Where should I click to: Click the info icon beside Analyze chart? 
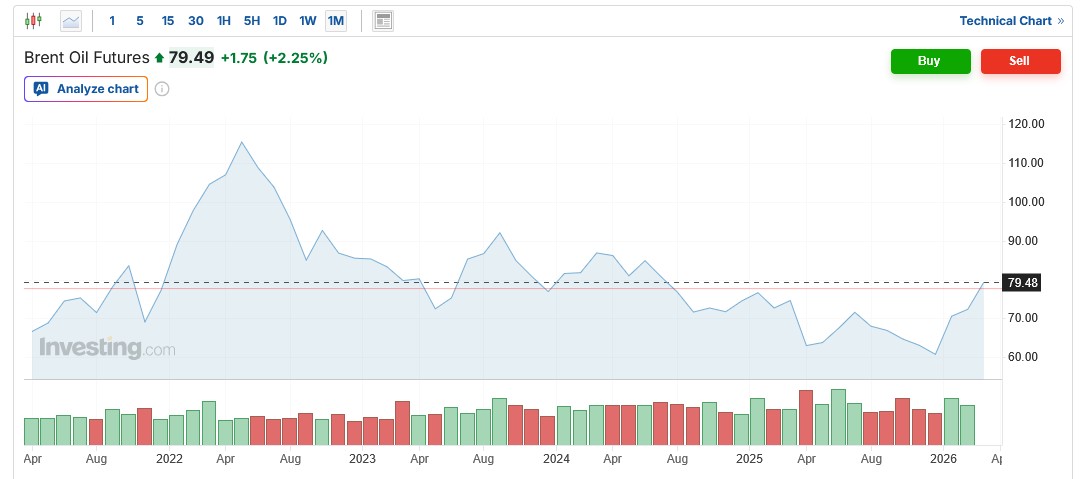(x=162, y=89)
